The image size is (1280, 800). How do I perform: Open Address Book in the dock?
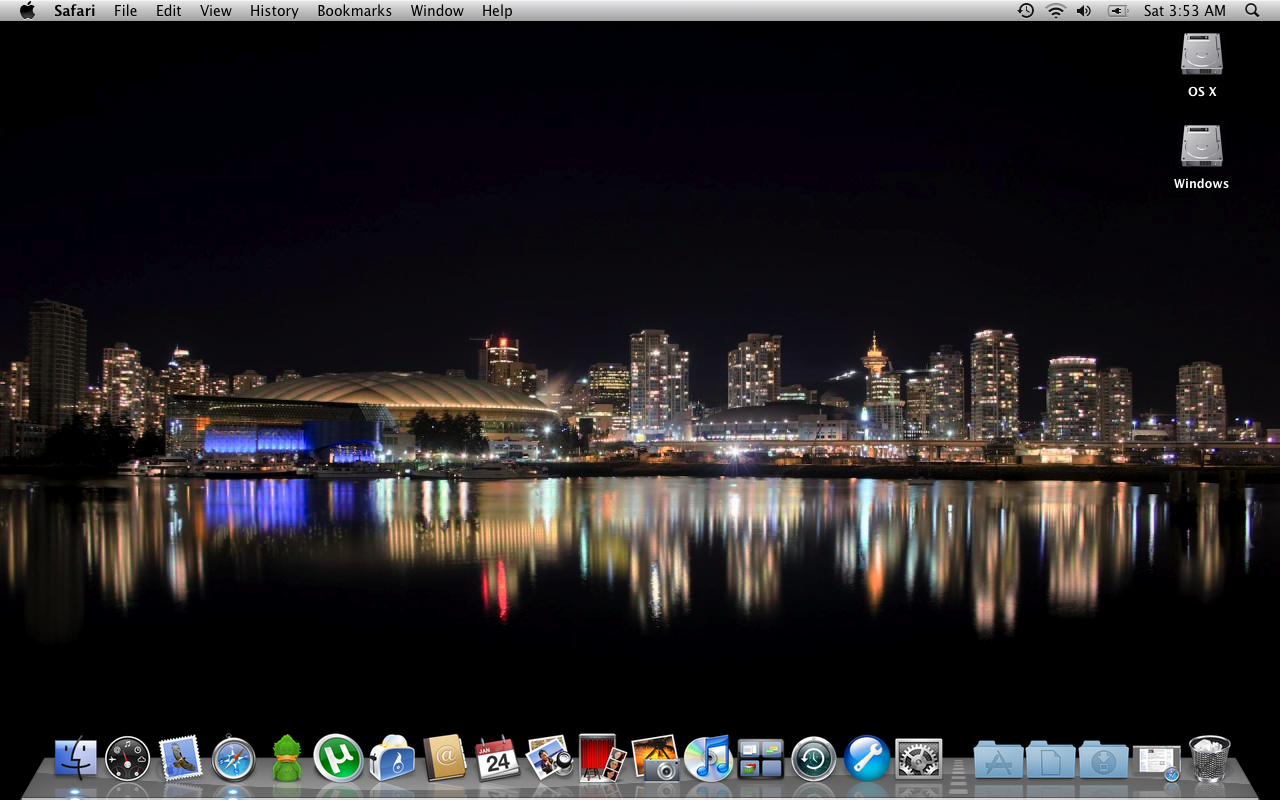(444, 758)
